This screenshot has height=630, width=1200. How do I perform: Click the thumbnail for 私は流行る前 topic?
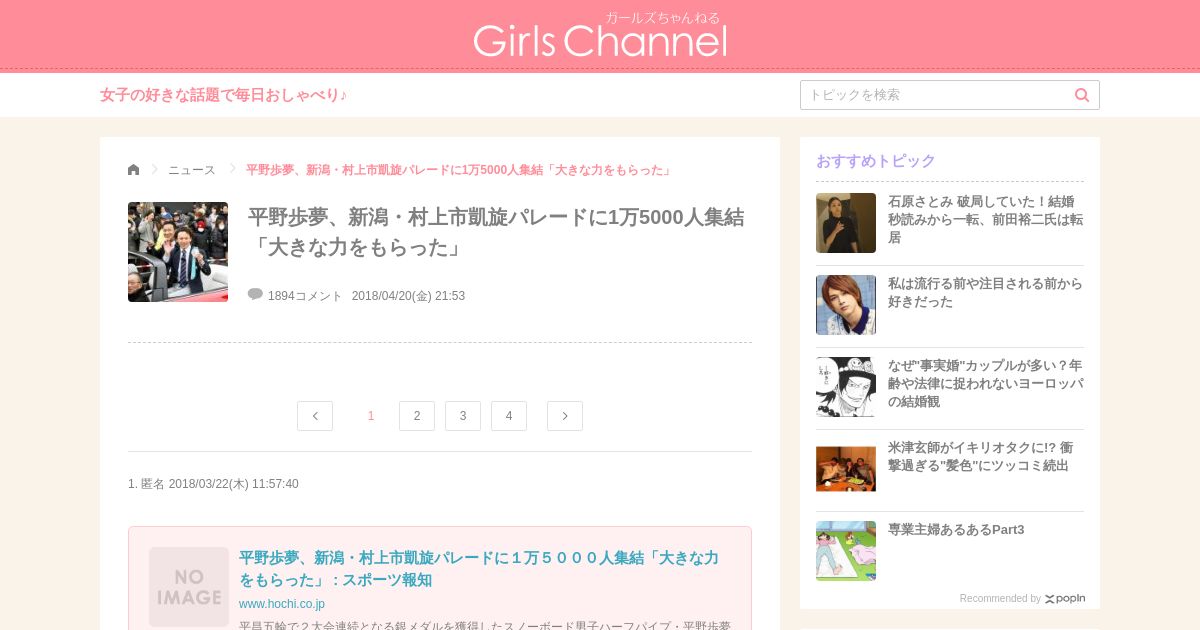[x=846, y=305]
